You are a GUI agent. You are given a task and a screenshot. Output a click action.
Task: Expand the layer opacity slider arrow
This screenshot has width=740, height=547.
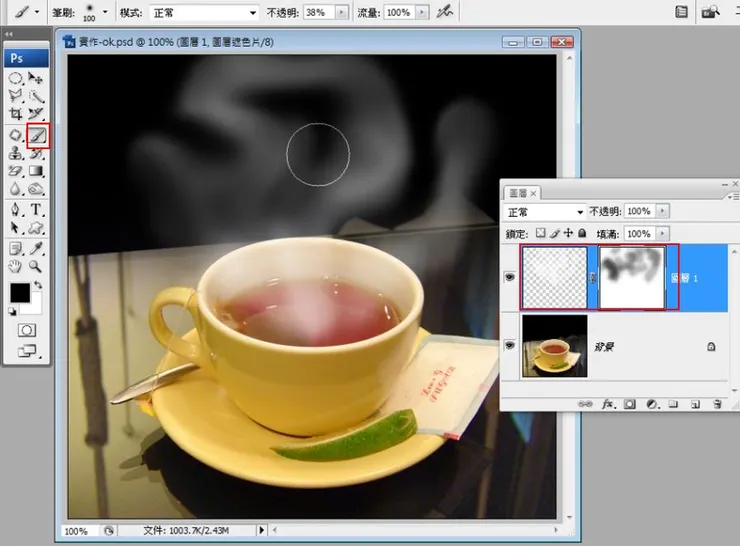click(x=663, y=212)
